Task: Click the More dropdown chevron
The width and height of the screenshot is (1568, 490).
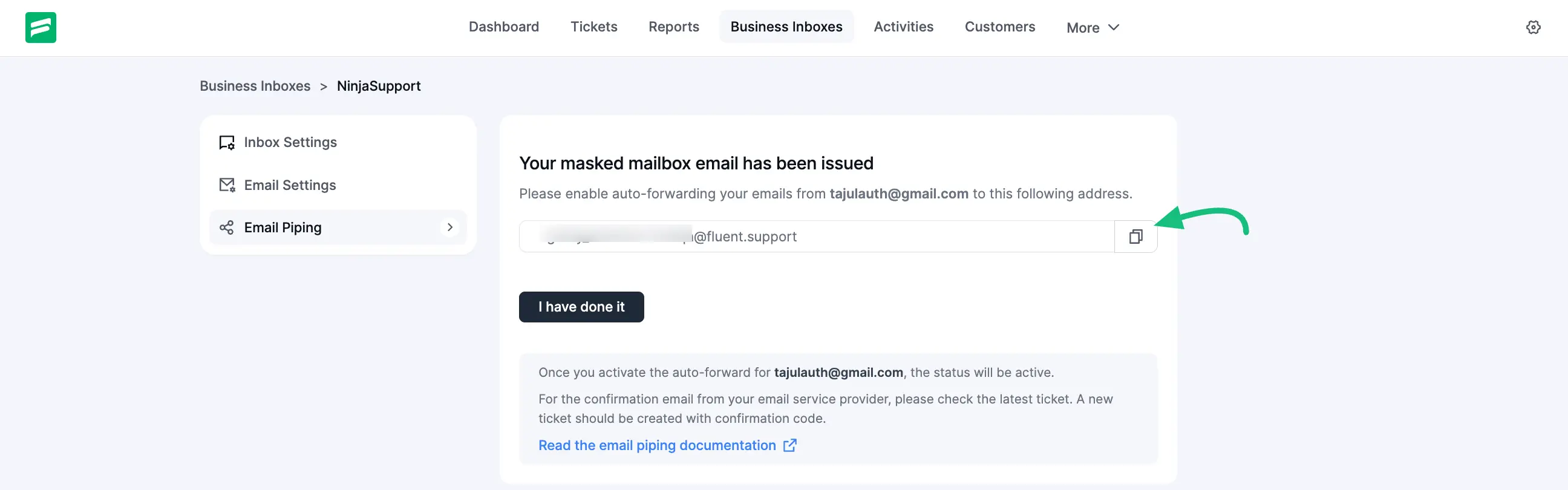Action: 1114,27
